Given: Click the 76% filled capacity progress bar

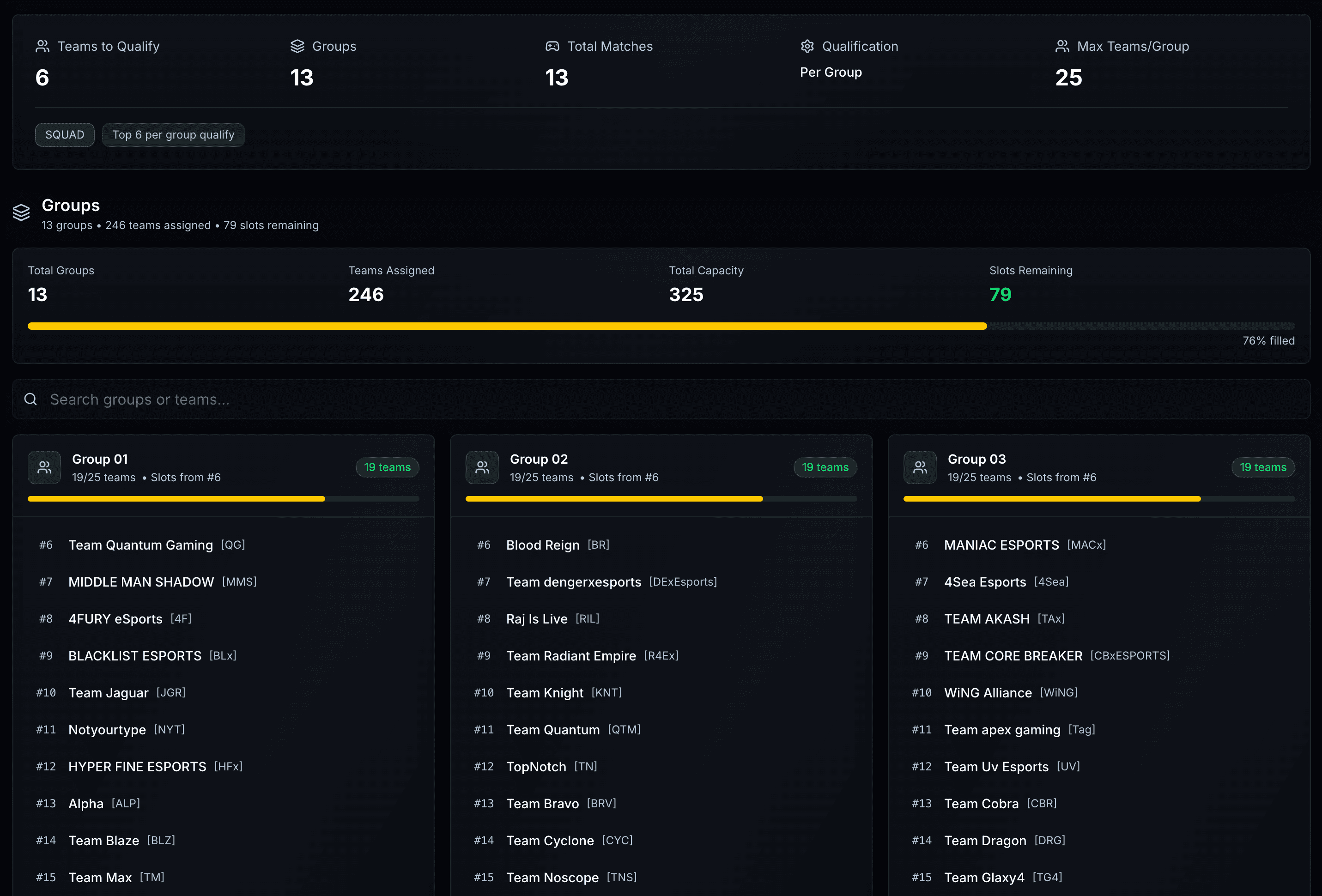Looking at the screenshot, I should 661,326.
